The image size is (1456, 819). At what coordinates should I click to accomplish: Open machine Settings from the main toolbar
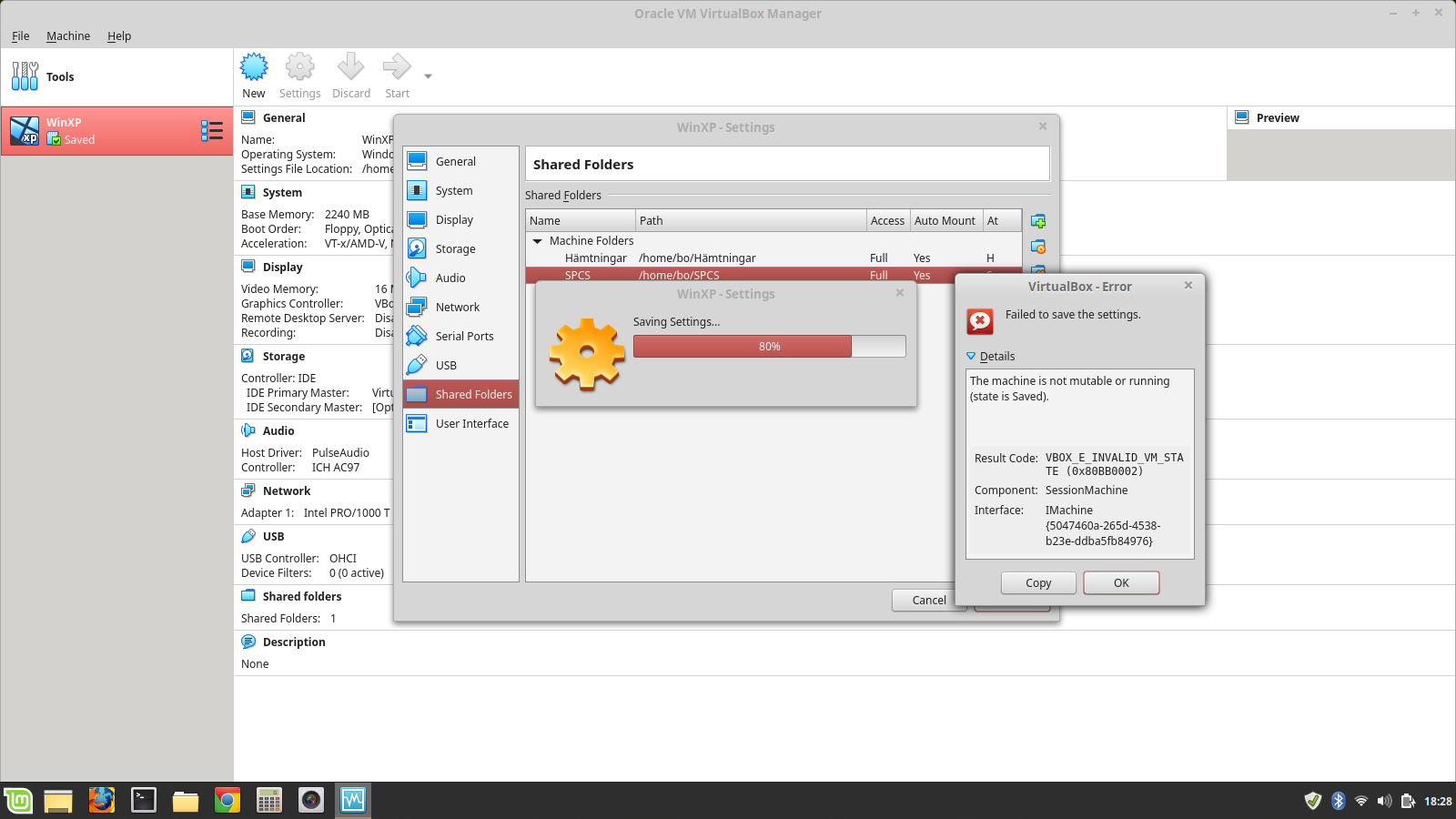[x=299, y=76]
